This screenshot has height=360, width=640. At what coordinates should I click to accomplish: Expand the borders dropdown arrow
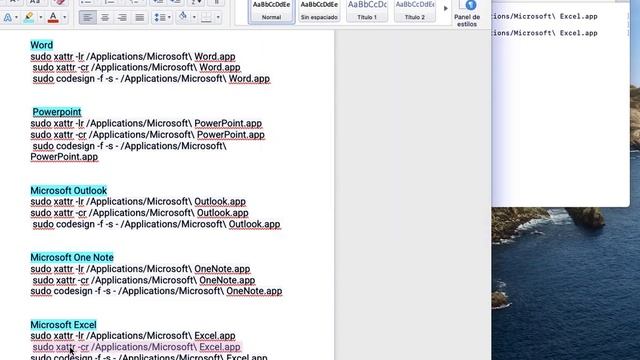(x=218, y=18)
